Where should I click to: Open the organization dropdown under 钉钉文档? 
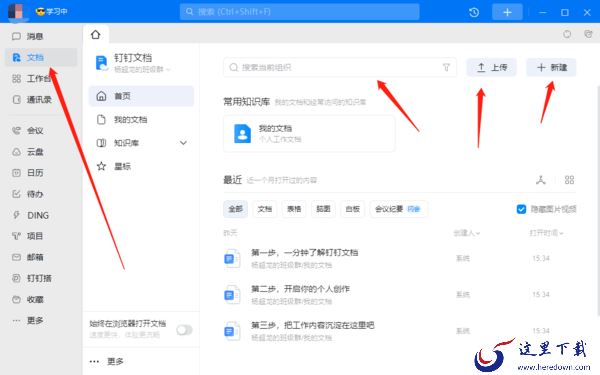tap(142, 69)
